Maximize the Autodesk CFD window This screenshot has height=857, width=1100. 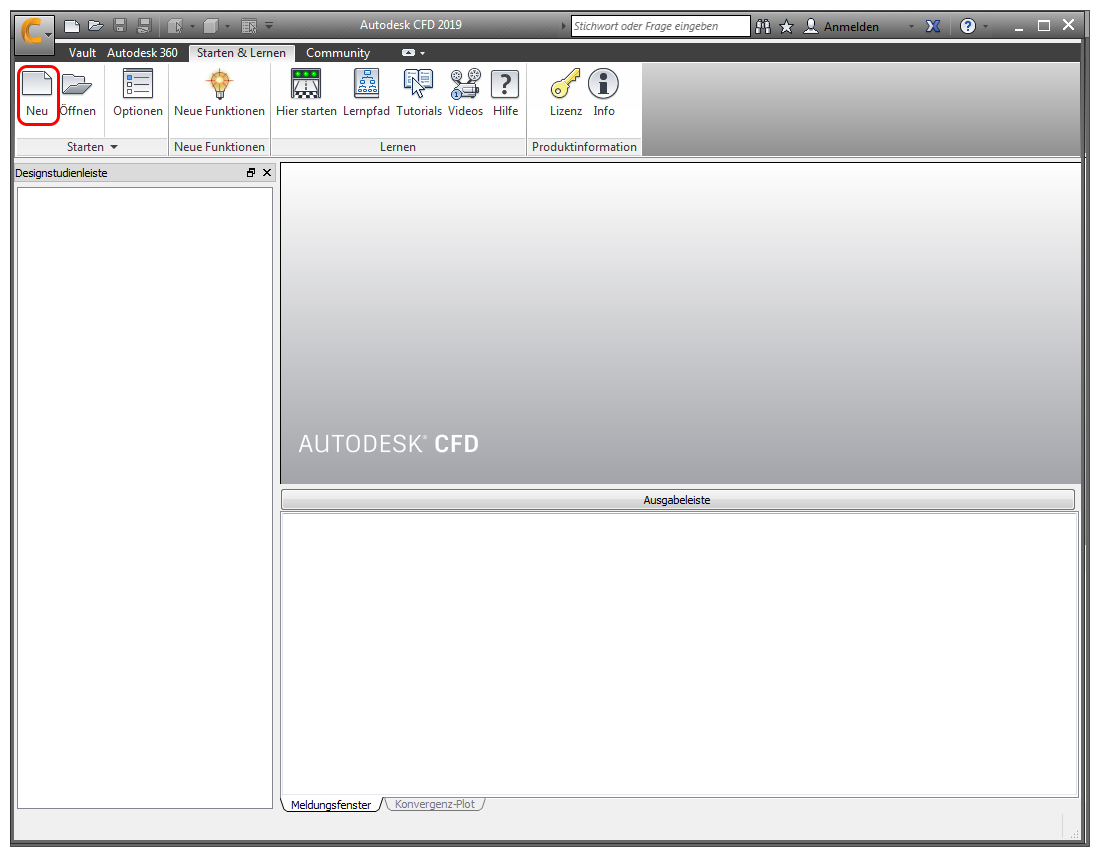1044,26
